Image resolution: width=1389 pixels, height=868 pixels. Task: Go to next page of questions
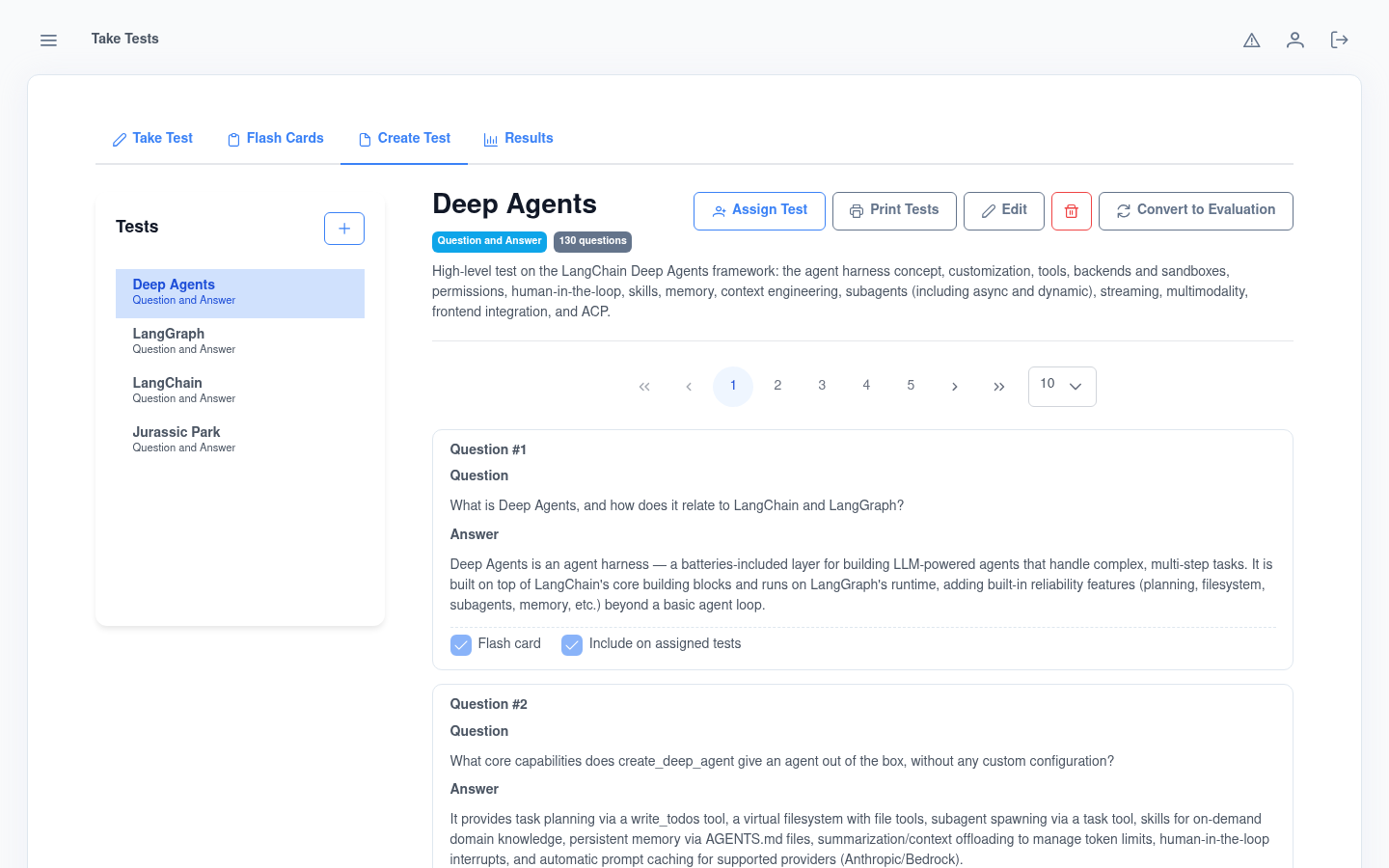(955, 387)
